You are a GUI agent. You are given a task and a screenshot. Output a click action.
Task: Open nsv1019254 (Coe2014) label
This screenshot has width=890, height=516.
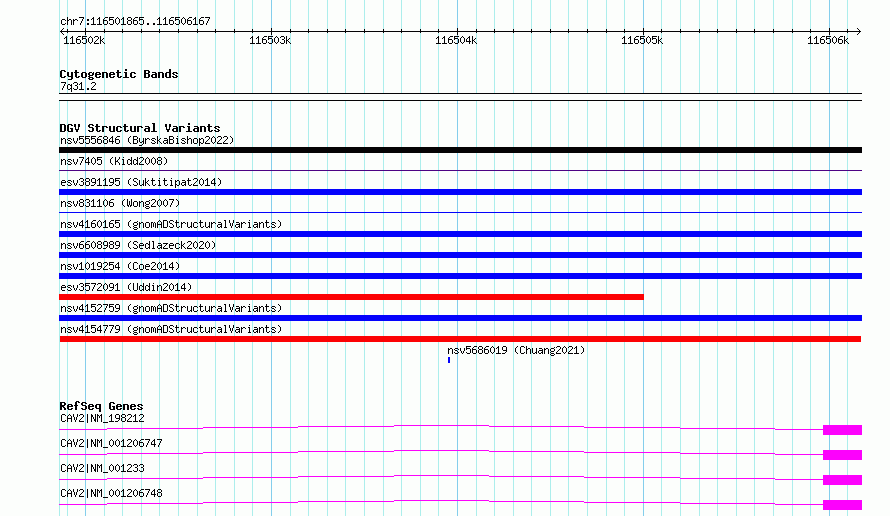pos(120,266)
